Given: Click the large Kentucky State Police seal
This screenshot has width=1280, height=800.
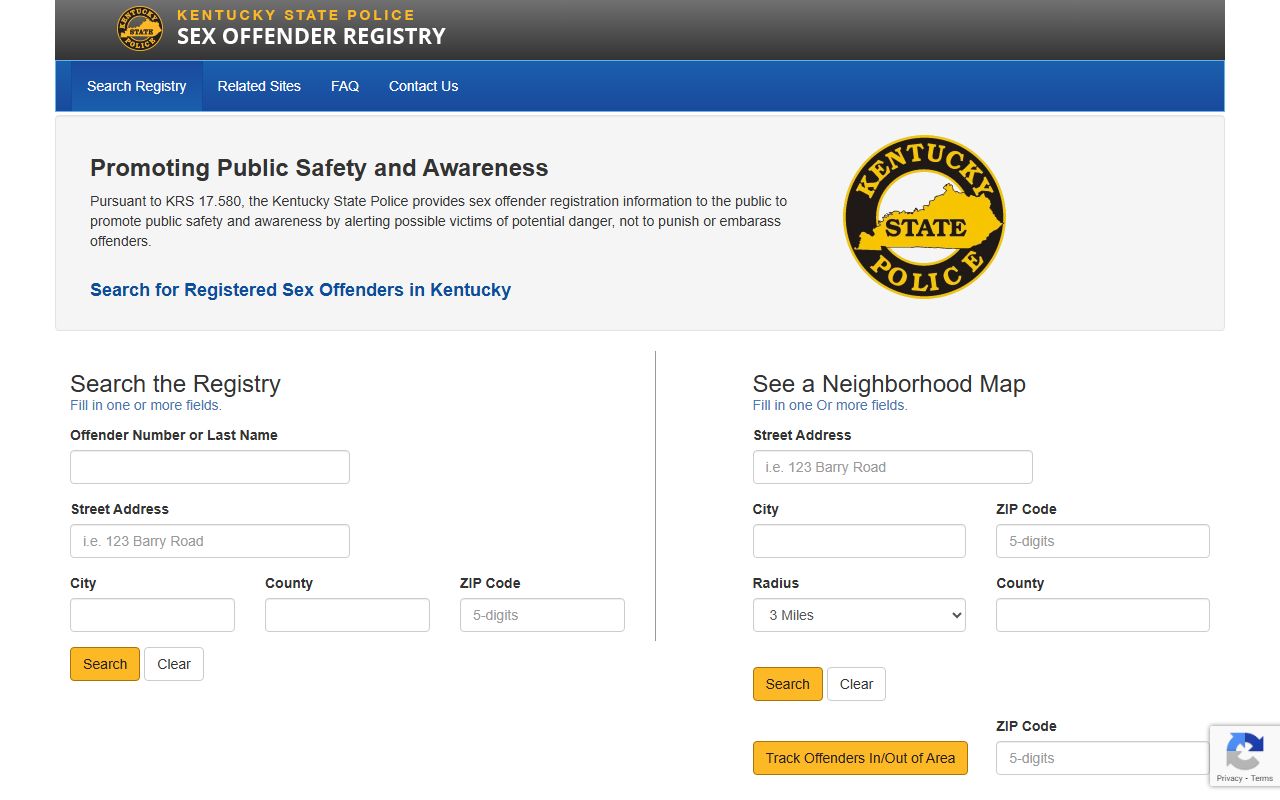Looking at the screenshot, I should point(923,217).
